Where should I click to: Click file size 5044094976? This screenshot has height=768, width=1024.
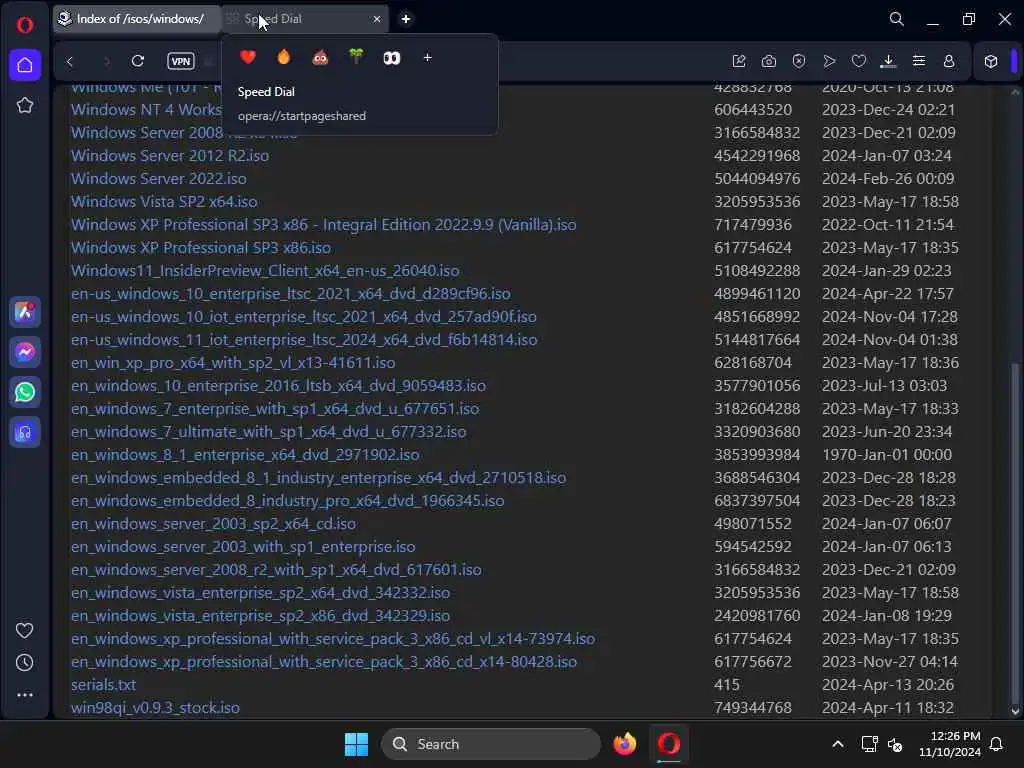click(x=757, y=178)
